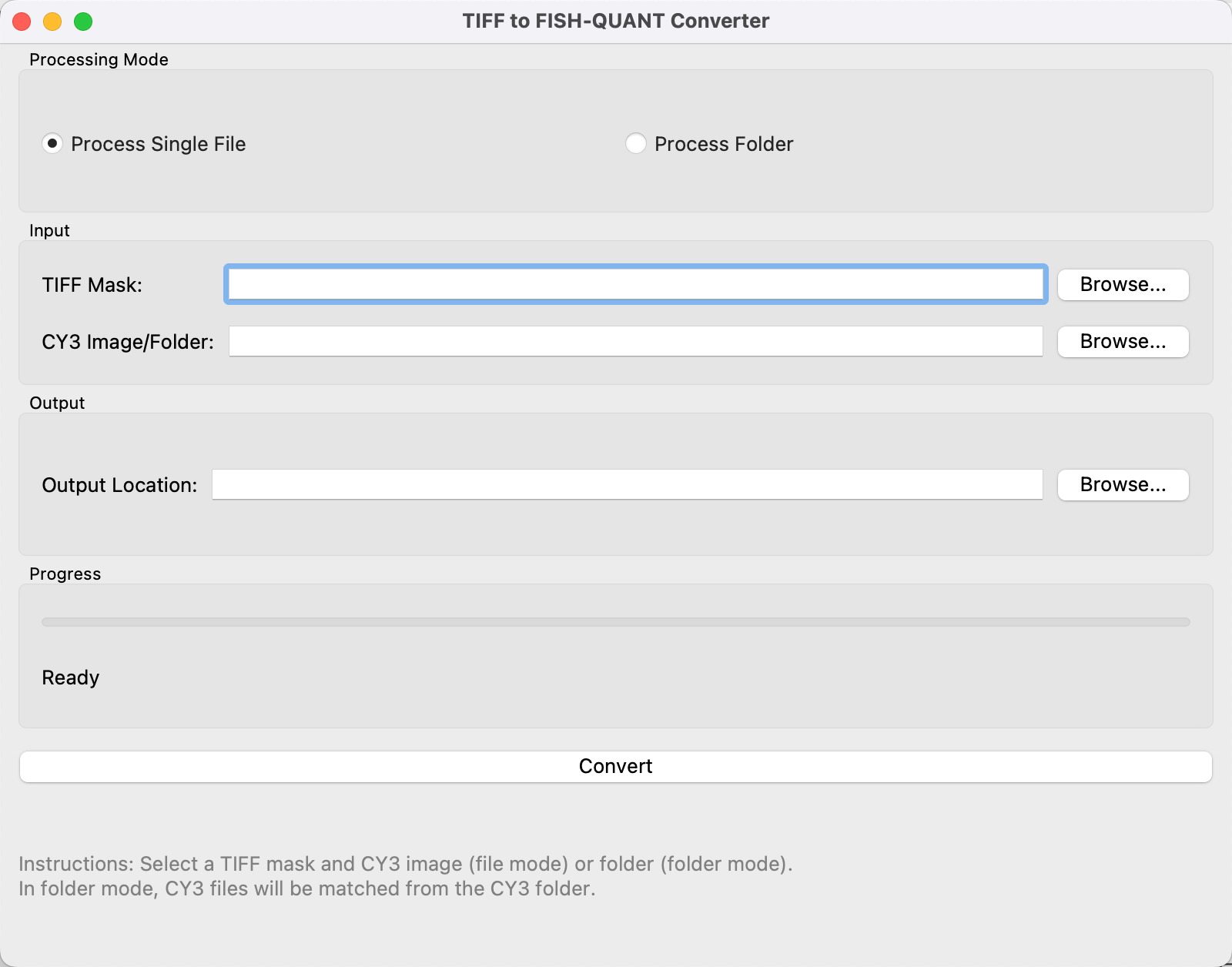
Task: Click the CY3 Image/Folder text field
Action: 636,341
